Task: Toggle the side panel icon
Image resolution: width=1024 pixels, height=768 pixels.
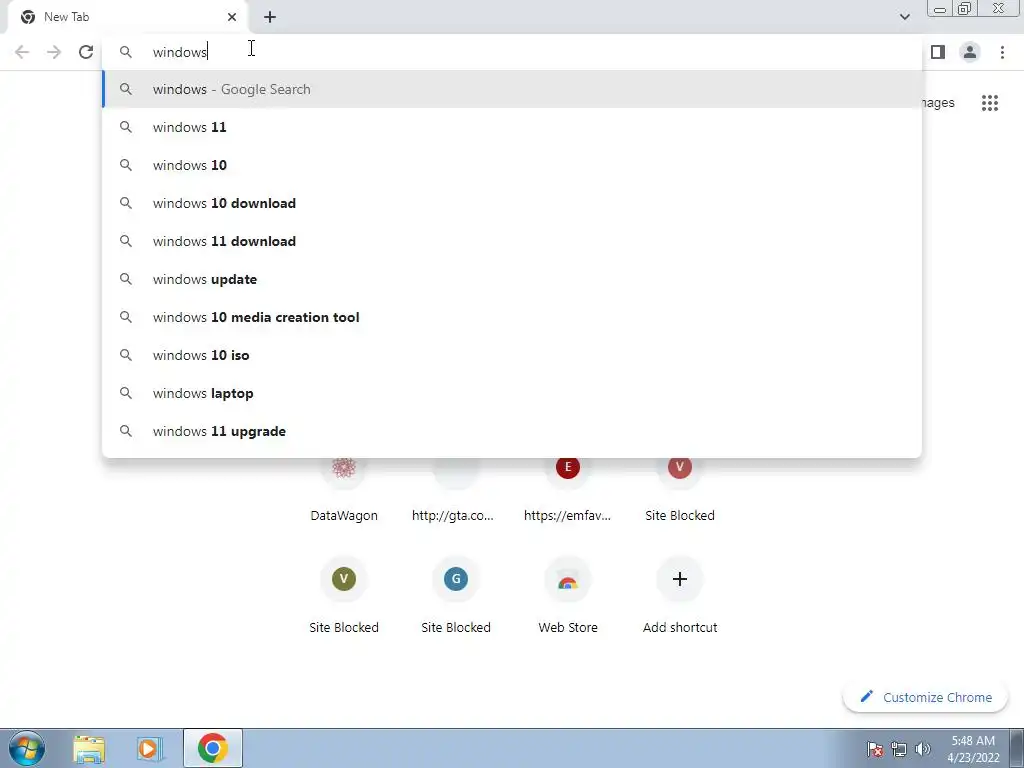Action: [x=938, y=52]
